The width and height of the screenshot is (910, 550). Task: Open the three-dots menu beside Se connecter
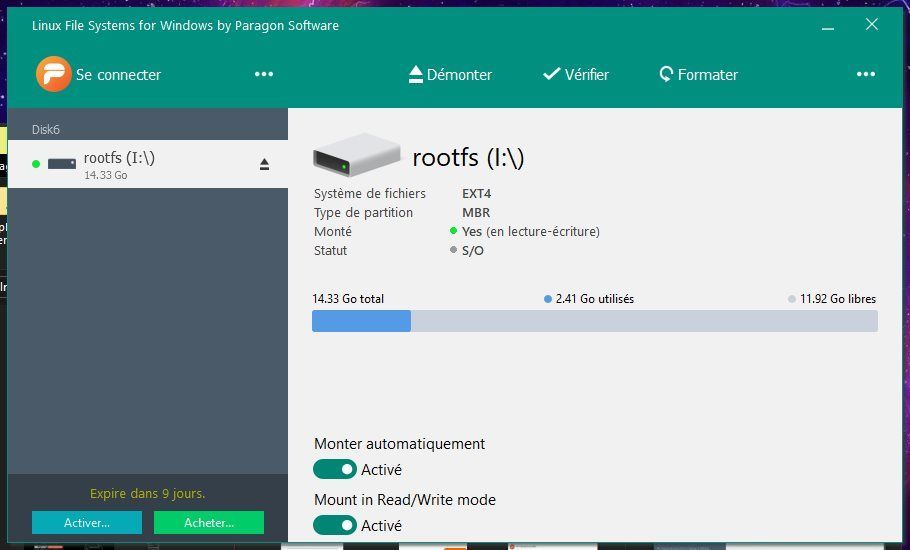coord(264,74)
